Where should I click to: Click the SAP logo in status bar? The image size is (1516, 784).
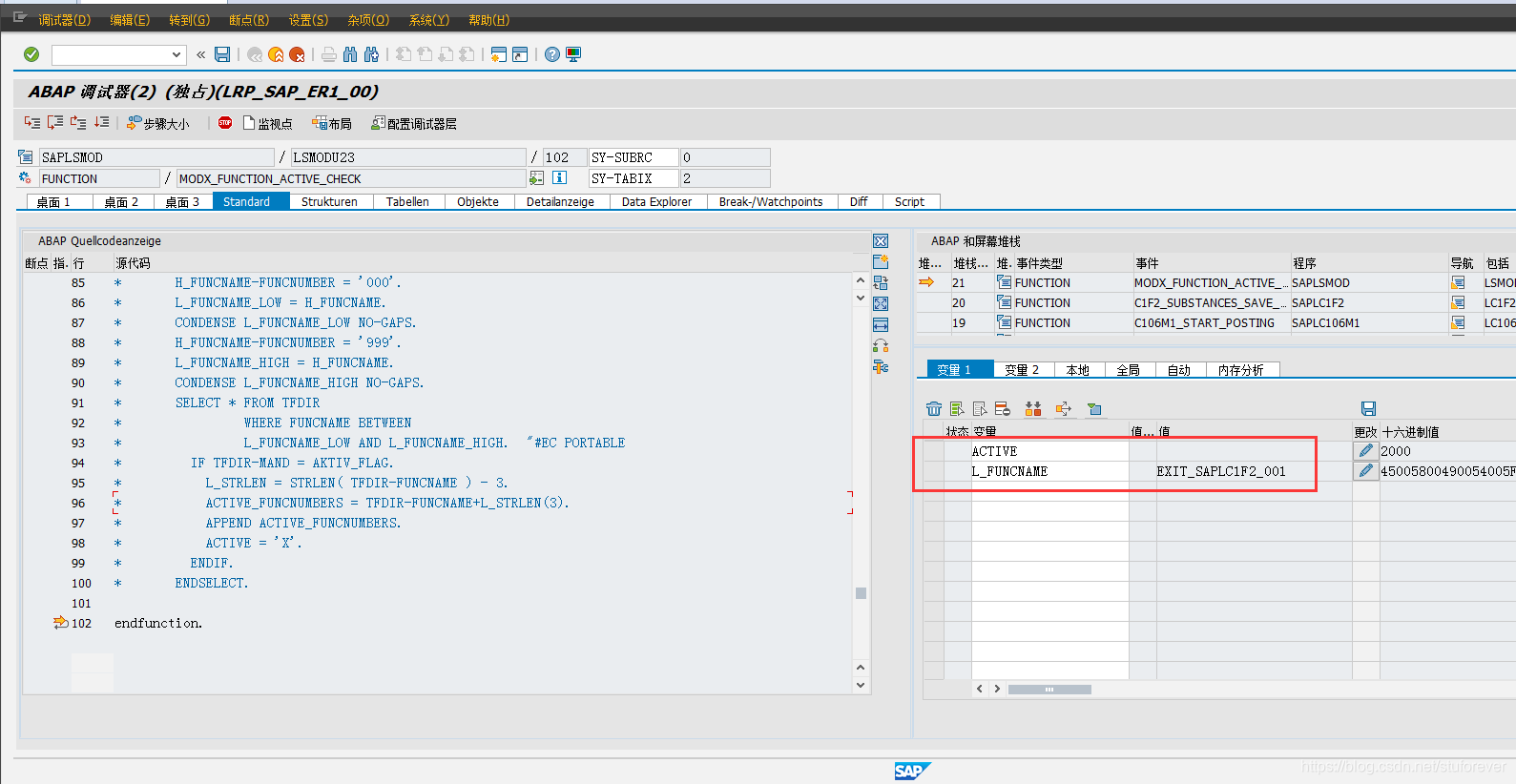[x=911, y=771]
